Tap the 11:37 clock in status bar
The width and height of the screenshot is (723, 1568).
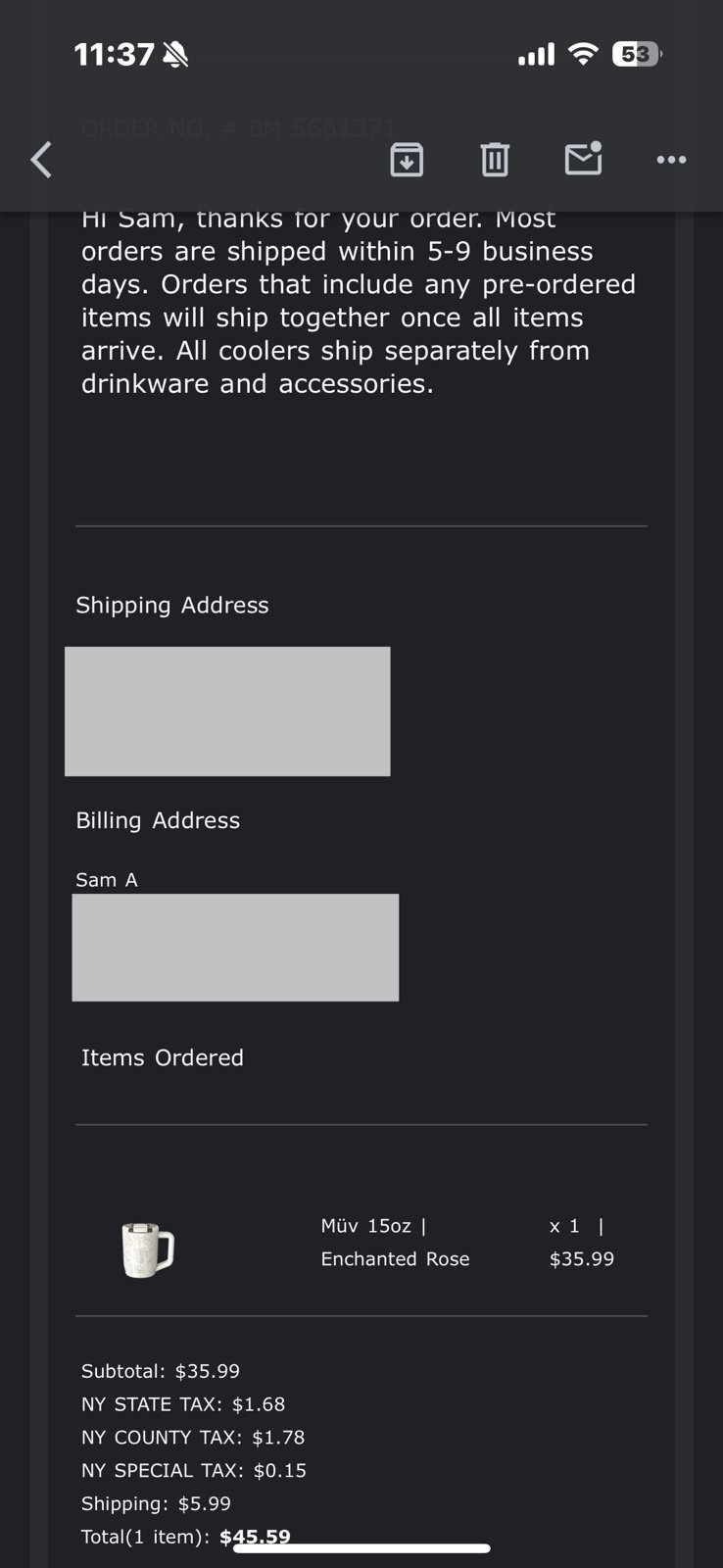(x=115, y=54)
